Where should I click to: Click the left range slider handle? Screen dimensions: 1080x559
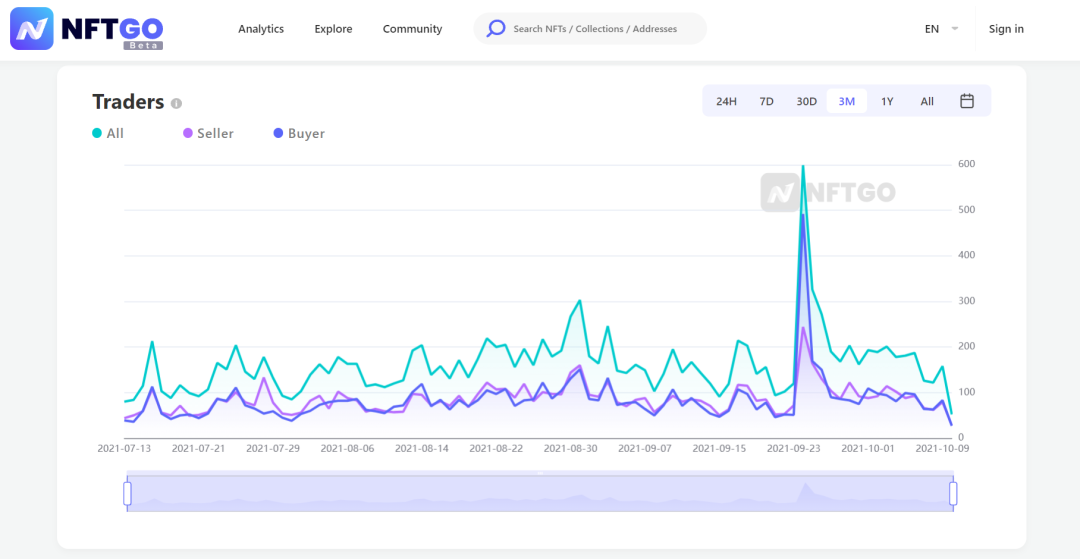pyautogui.click(x=127, y=493)
